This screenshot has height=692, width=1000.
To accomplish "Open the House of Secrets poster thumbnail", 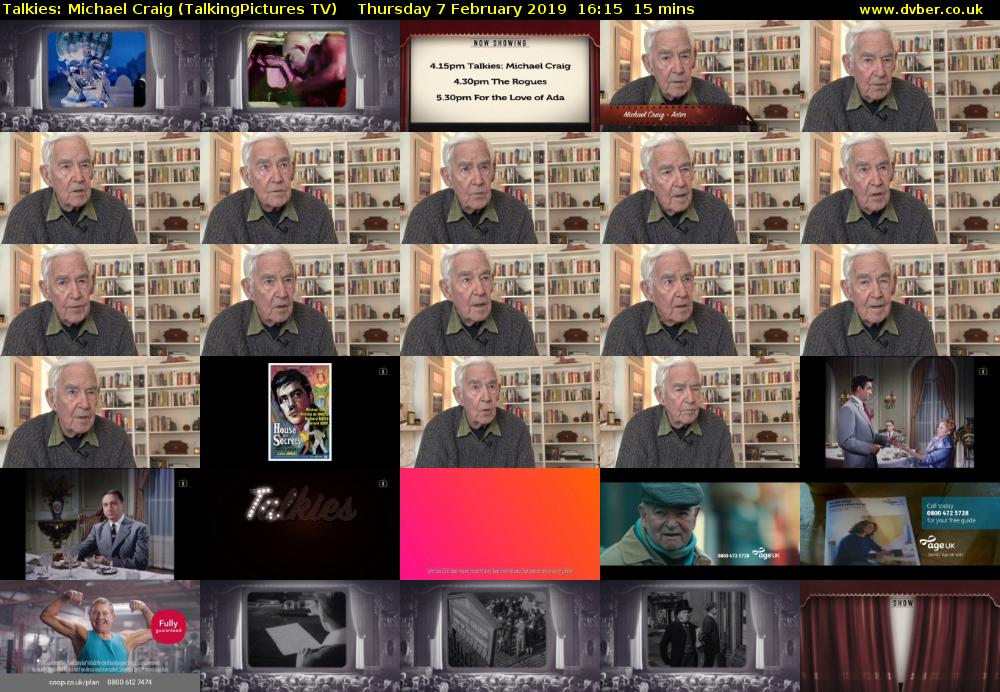I will point(300,412).
